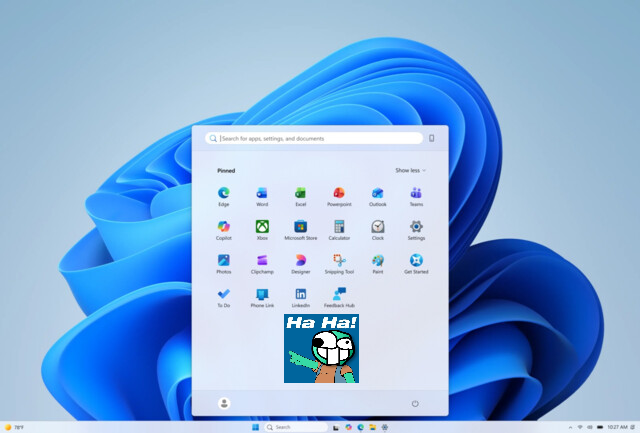Launch the Snipping Tool
This screenshot has width=640, height=433.
[x=339, y=264]
